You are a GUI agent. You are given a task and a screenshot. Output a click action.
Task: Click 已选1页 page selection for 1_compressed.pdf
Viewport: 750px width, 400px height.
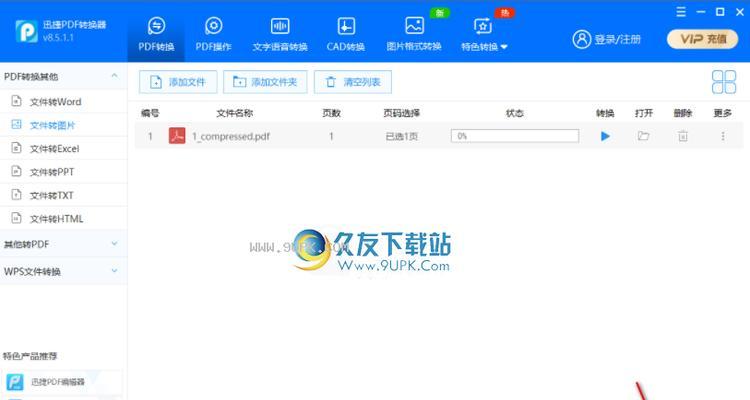point(401,136)
